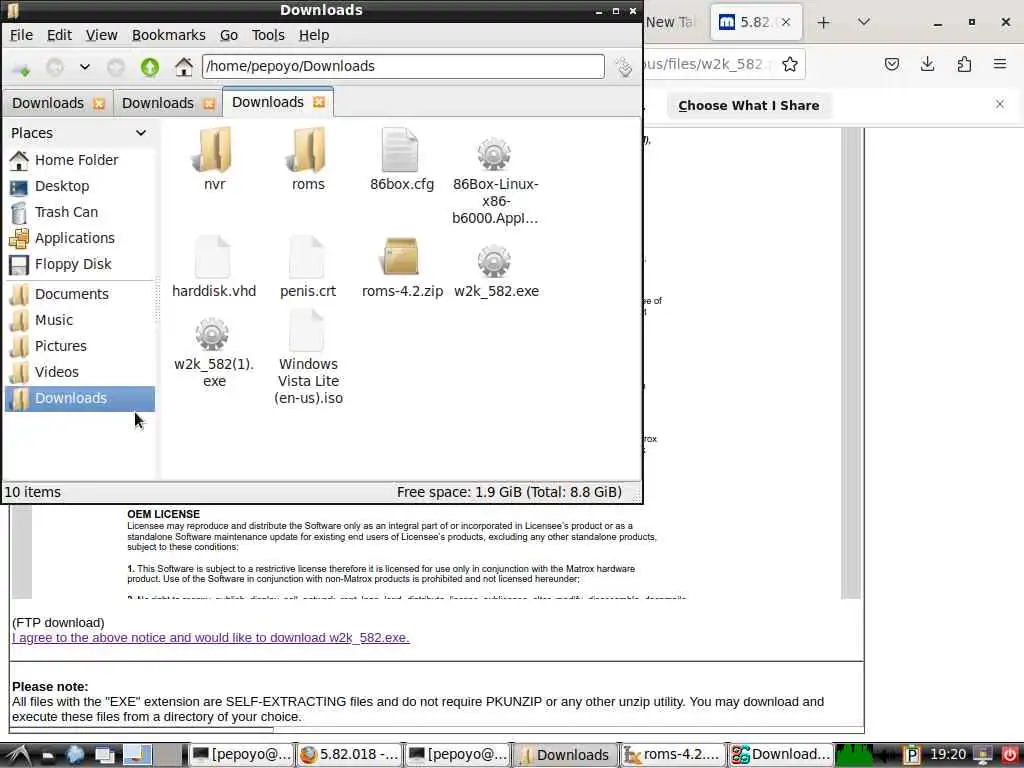
Task: Click the agree and download w2k_582.exe link
Action: 210,638
